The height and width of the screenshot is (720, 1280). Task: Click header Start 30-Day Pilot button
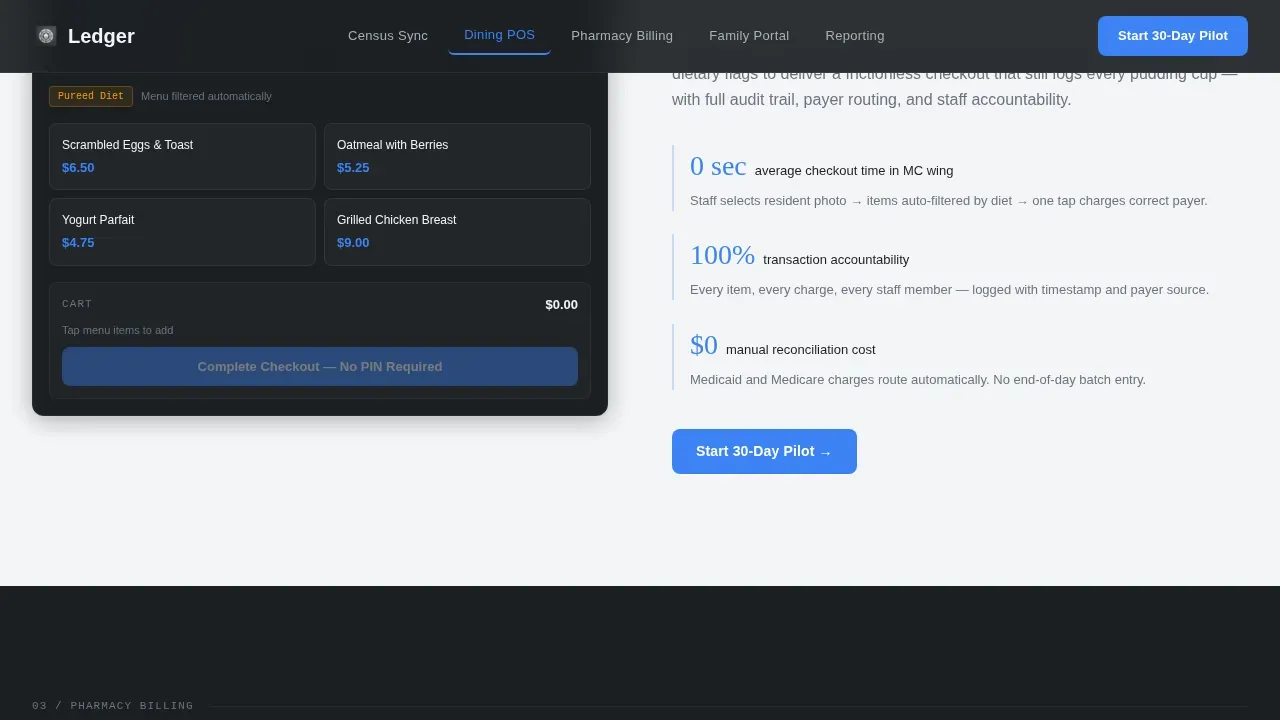click(x=1173, y=36)
